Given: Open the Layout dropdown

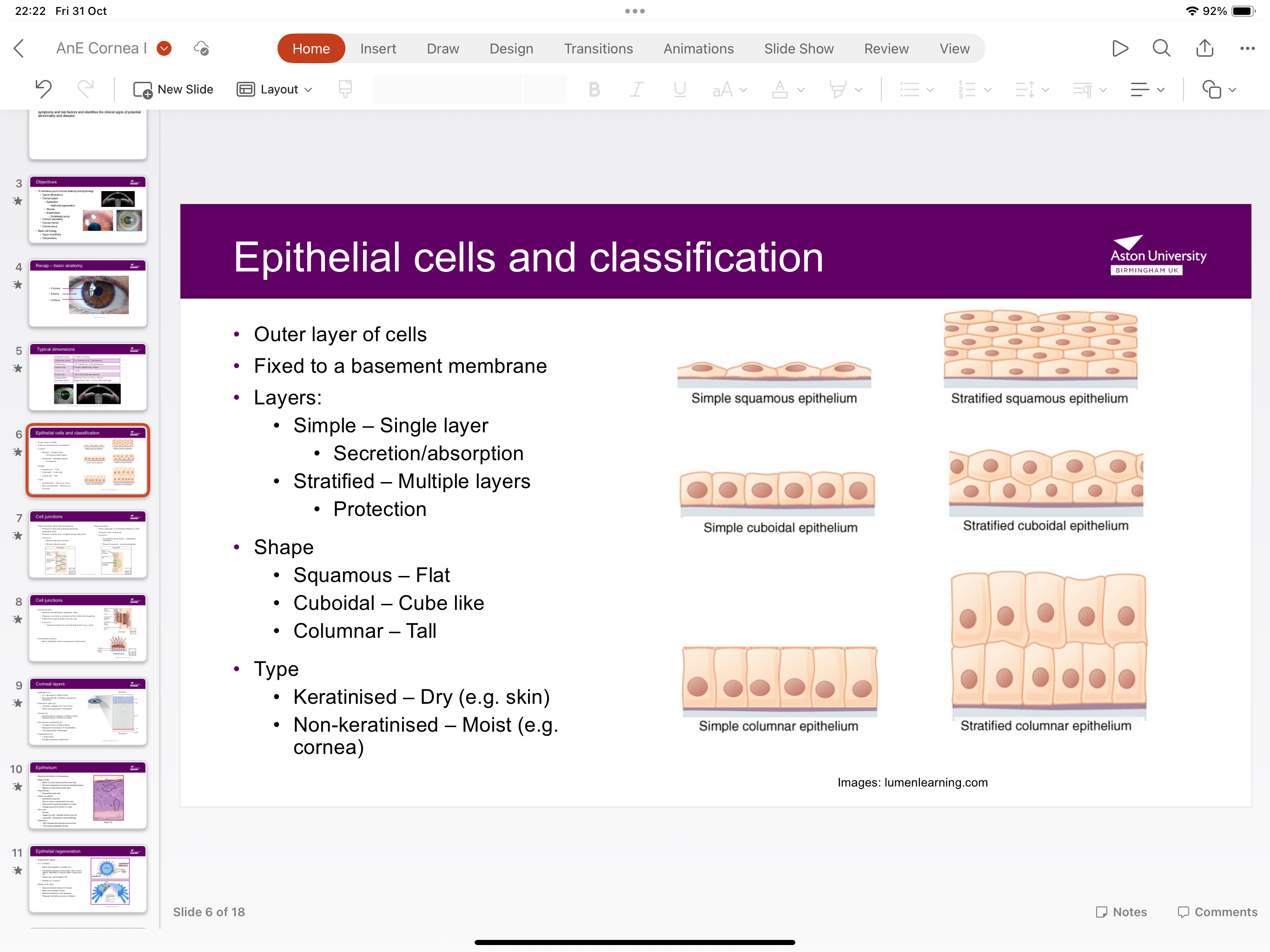Looking at the screenshot, I should (x=274, y=89).
